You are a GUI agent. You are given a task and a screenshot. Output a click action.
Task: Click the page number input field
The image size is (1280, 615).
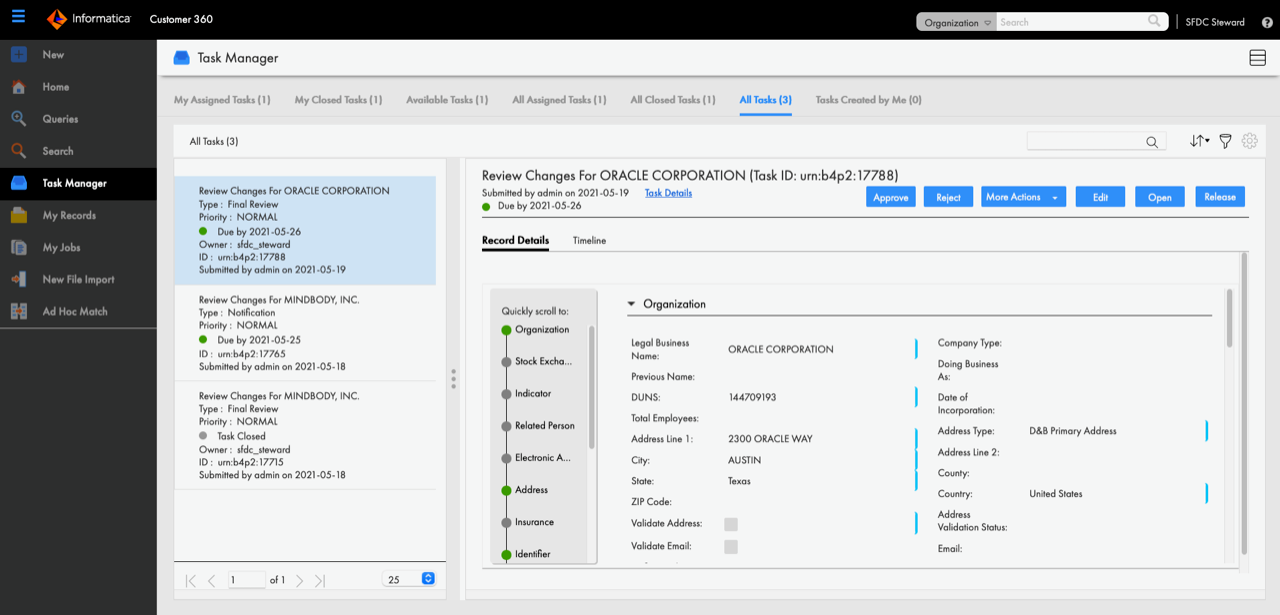coord(247,580)
